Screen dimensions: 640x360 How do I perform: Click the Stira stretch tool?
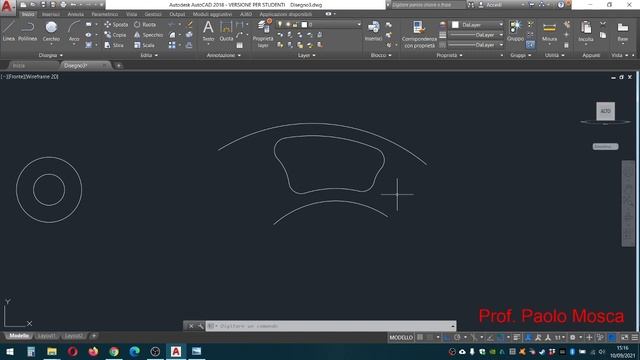(x=114, y=45)
